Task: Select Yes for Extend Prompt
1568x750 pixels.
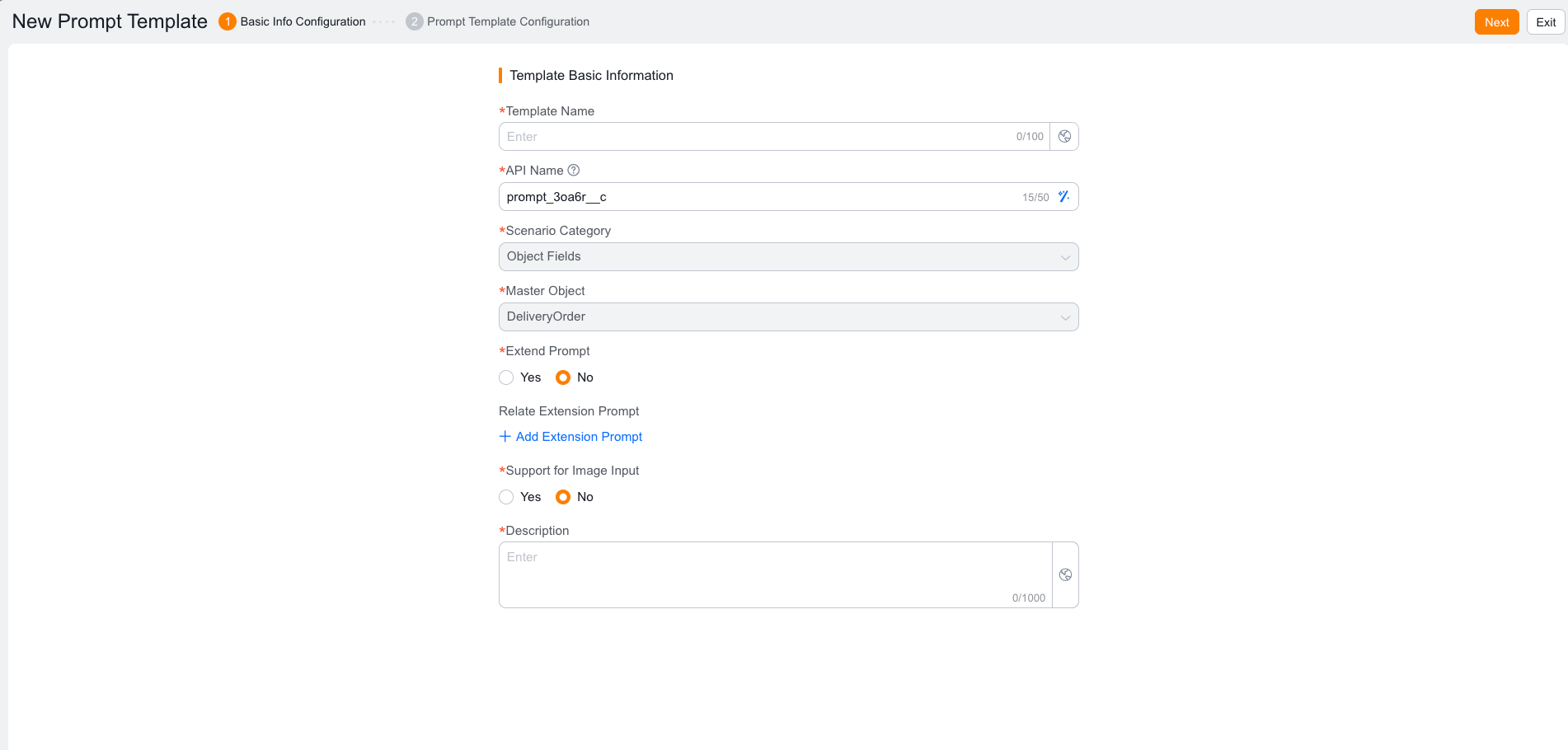Action: pyautogui.click(x=506, y=377)
